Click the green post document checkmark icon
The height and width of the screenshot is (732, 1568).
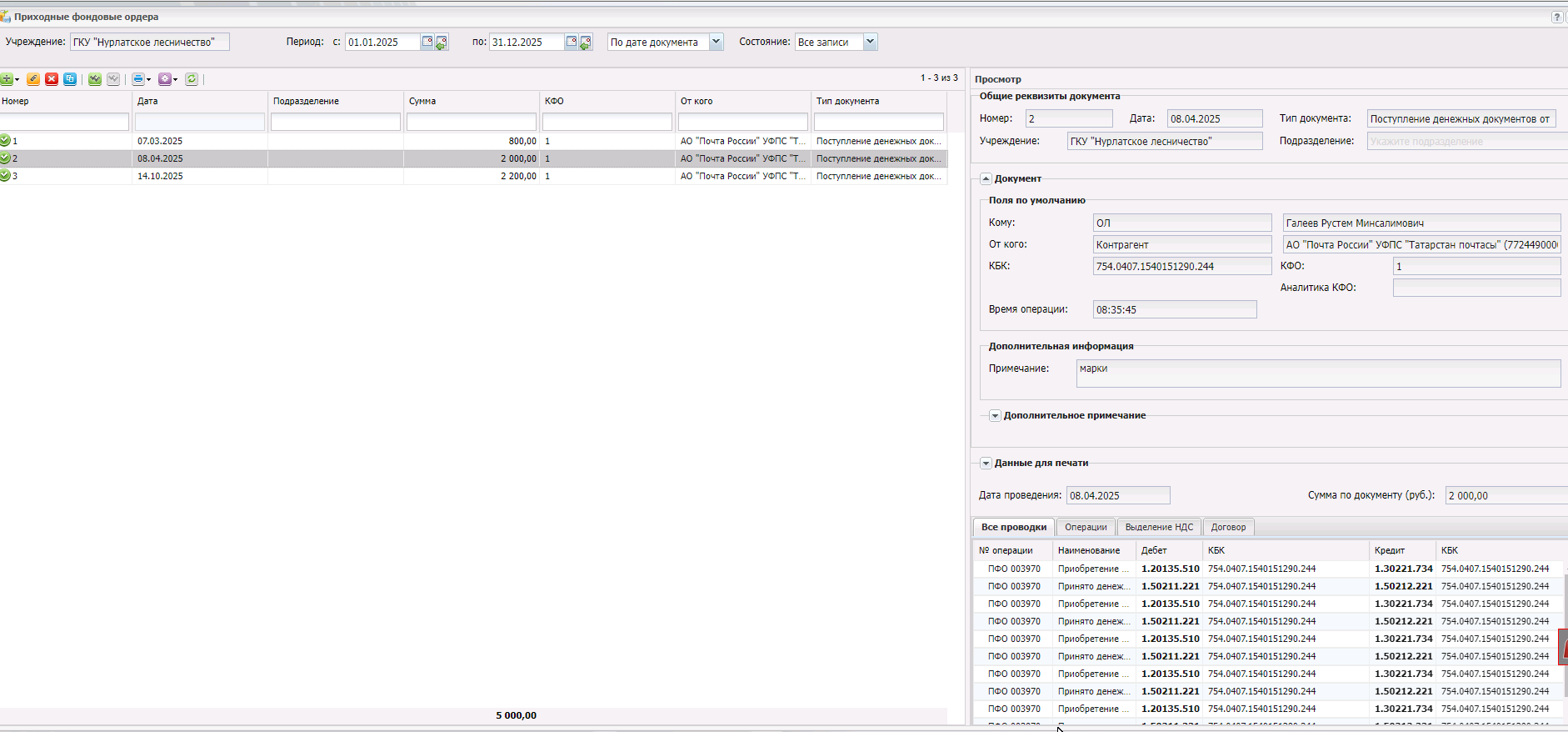(x=95, y=79)
